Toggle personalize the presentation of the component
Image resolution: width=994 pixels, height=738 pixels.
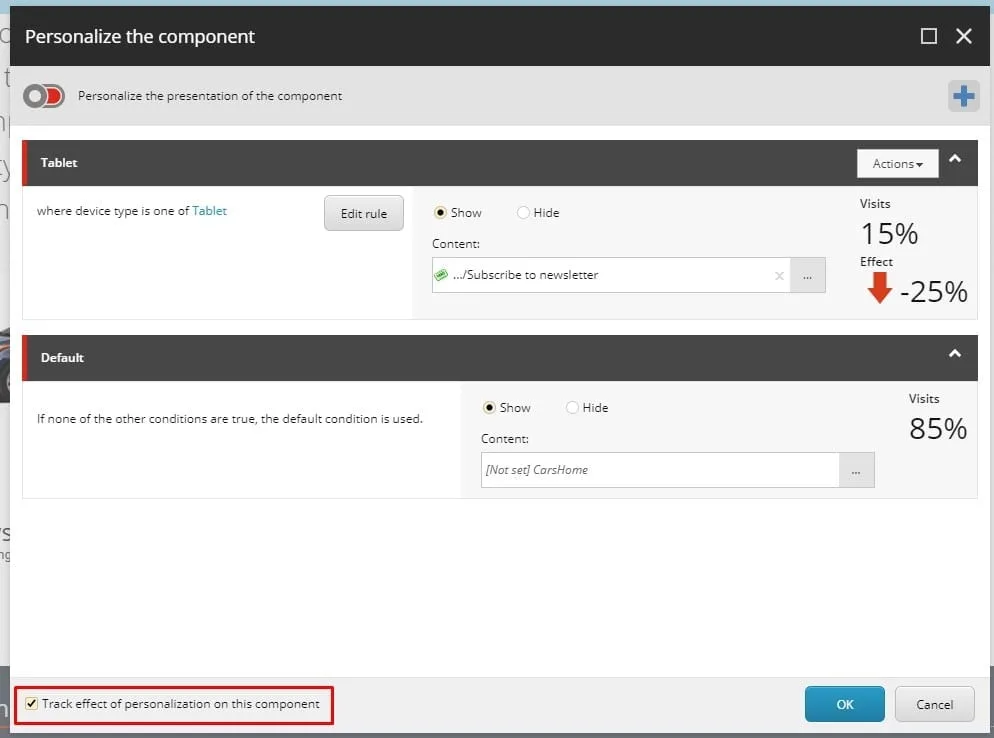tap(43, 95)
